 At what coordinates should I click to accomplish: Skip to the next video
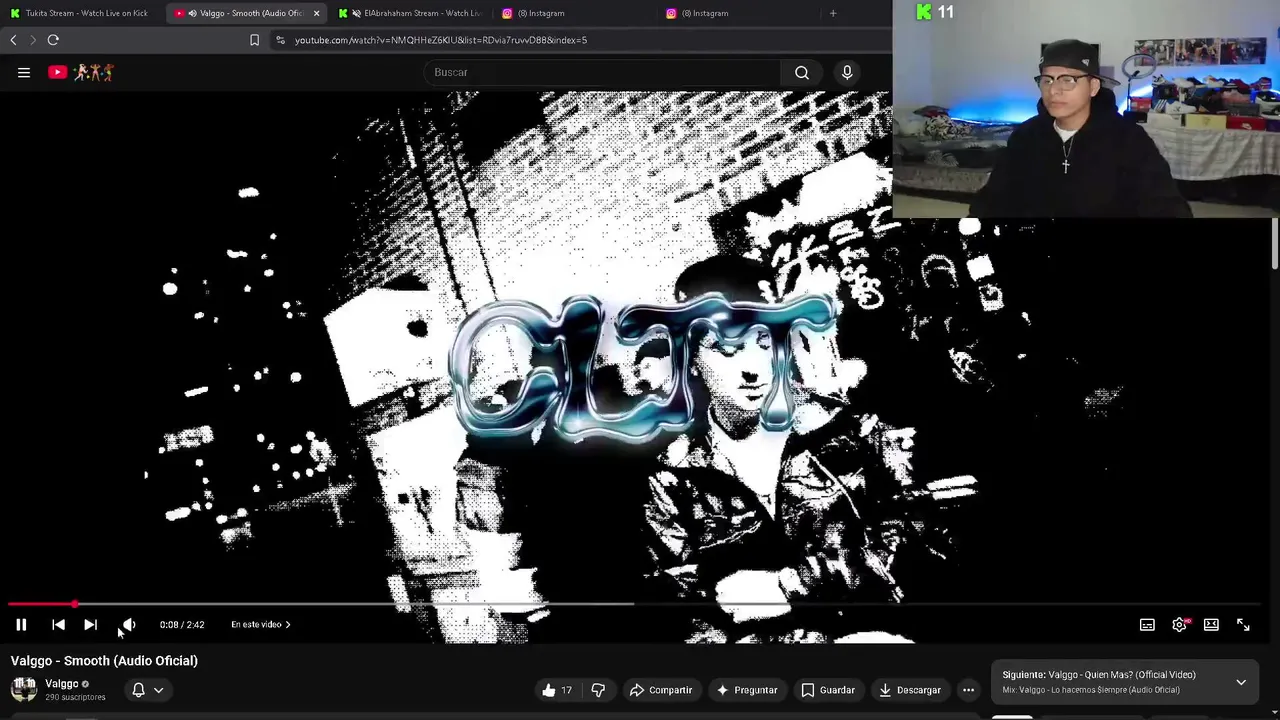click(x=90, y=625)
